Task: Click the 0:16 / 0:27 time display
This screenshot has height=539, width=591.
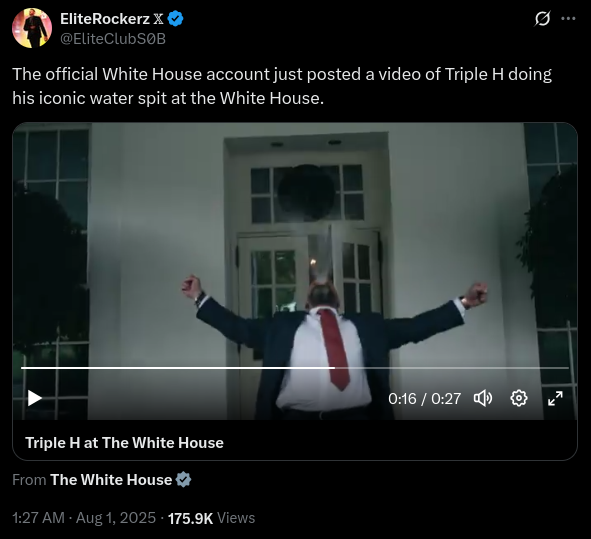Action: (424, 399)
